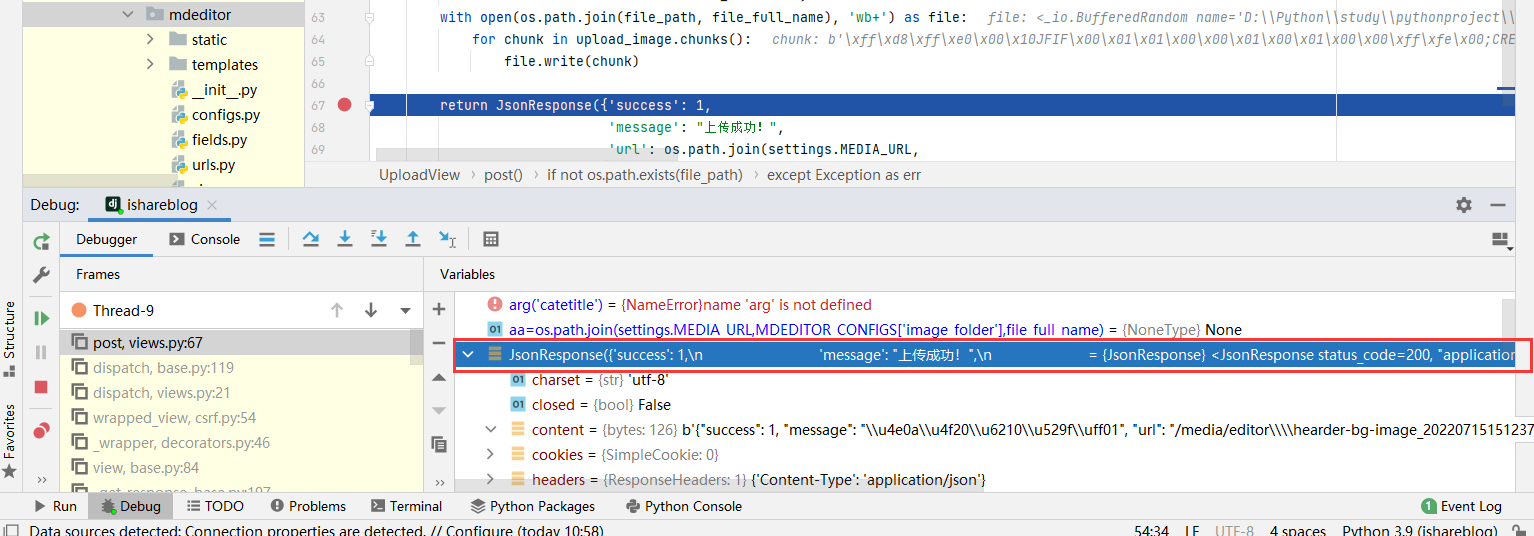Click the Step Out debugger icon

[x=412, y=239]
